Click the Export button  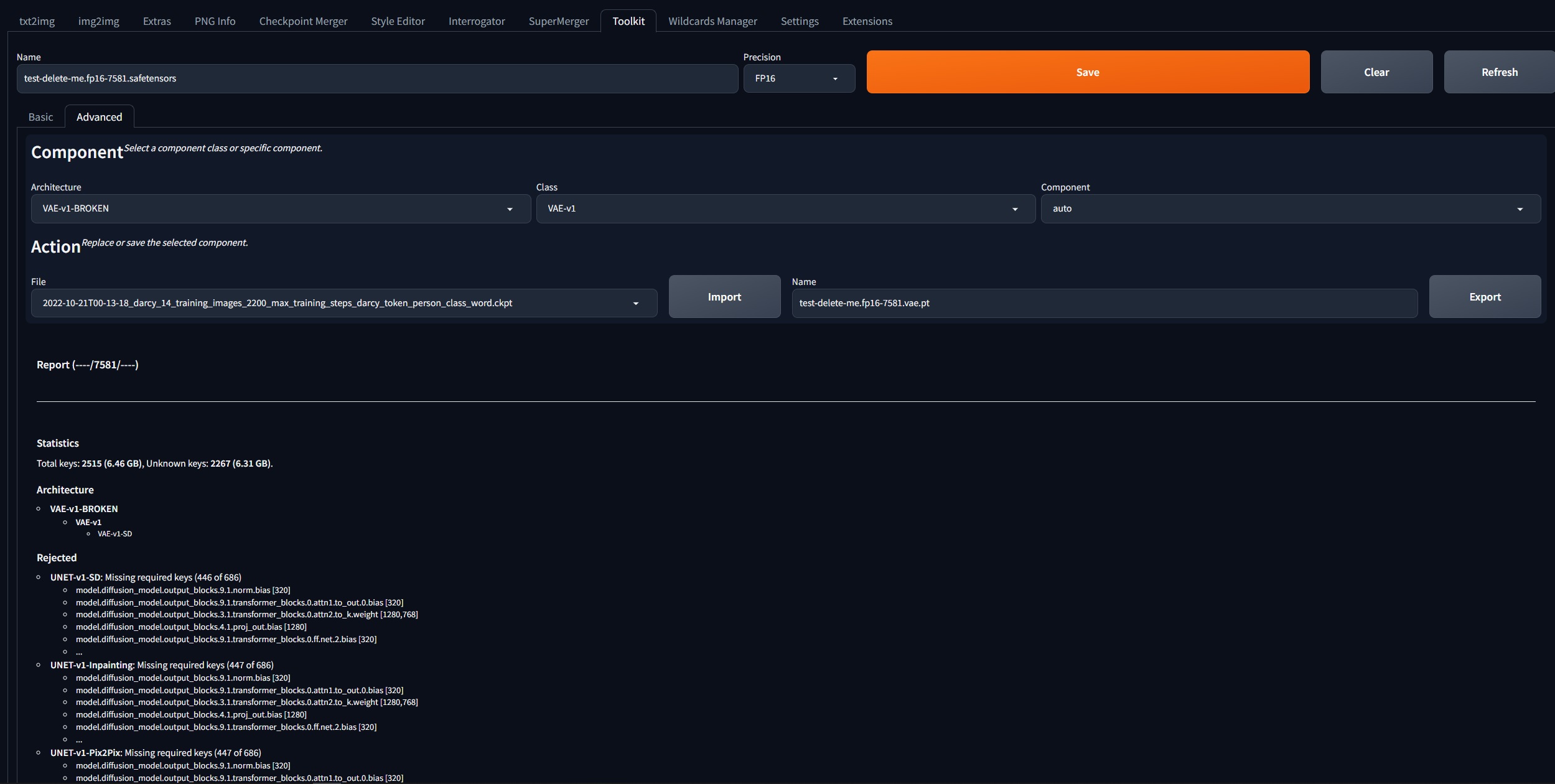[x=1484, y=297]
